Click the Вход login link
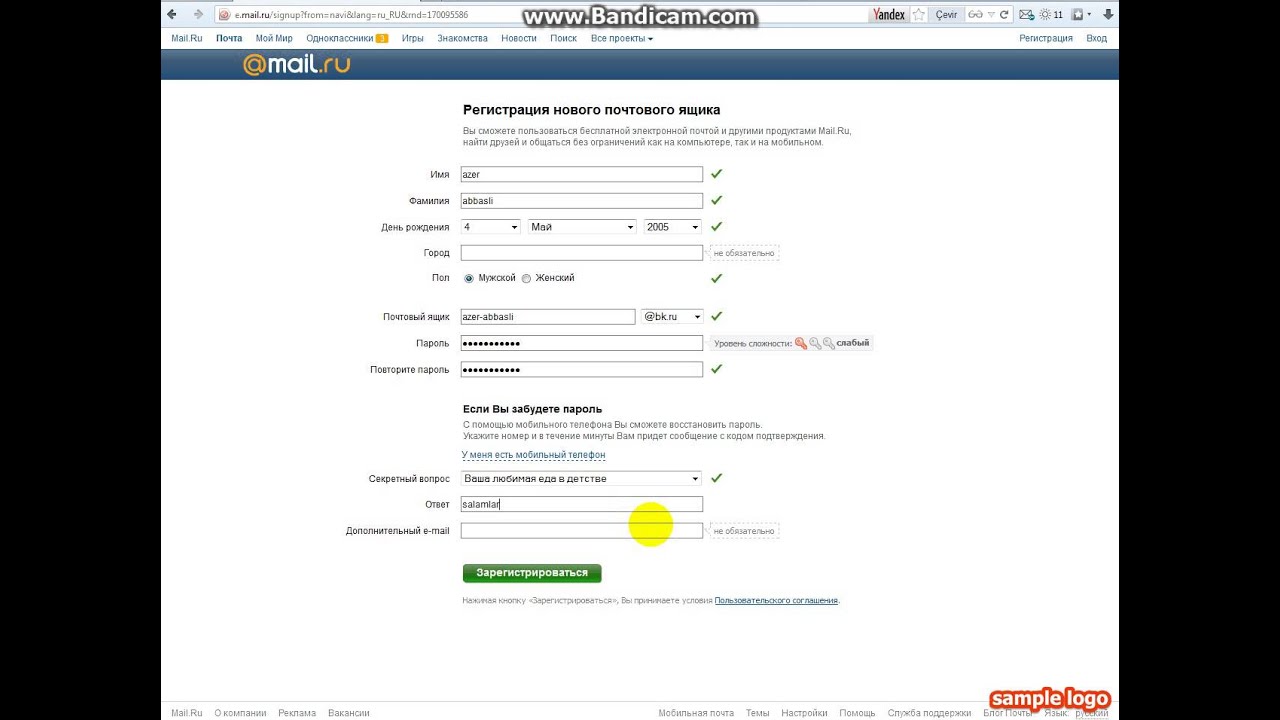The width and height of the screenshot is (1280, 720). point(1096,38)
